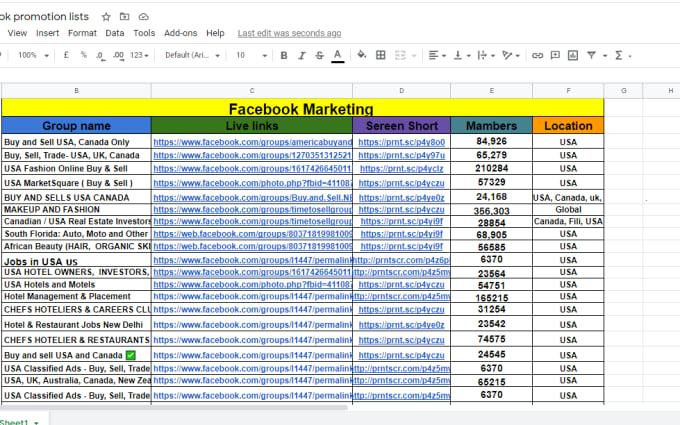This screenshot has height=425, width=680.
Task: Select members cell 84,926
Action: (x=491, y=141)
